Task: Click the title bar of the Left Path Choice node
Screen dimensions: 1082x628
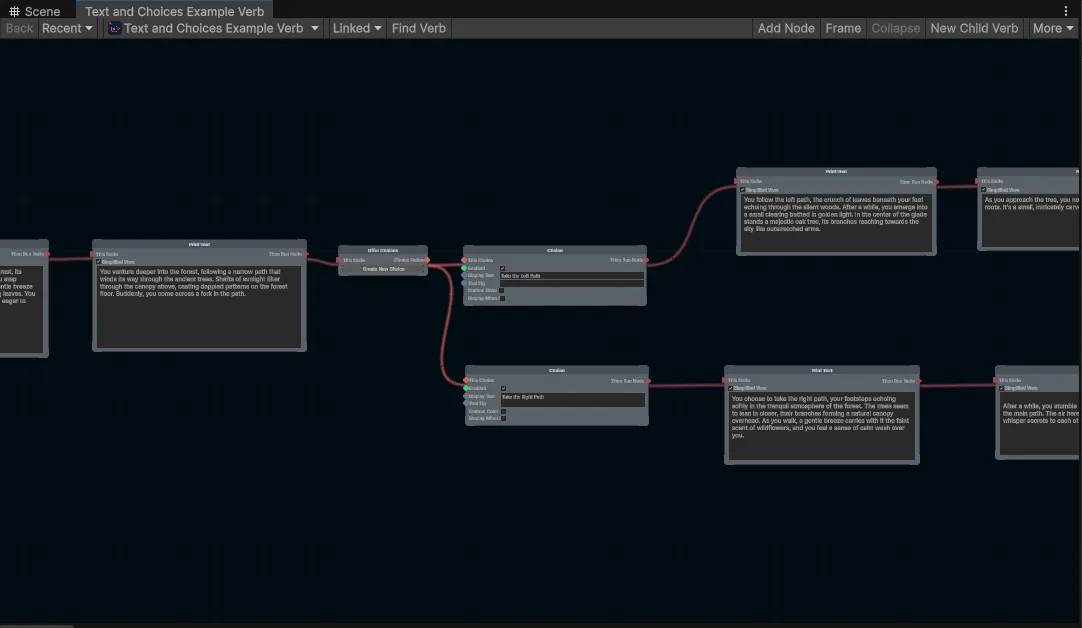Action: tap(555, 251)
